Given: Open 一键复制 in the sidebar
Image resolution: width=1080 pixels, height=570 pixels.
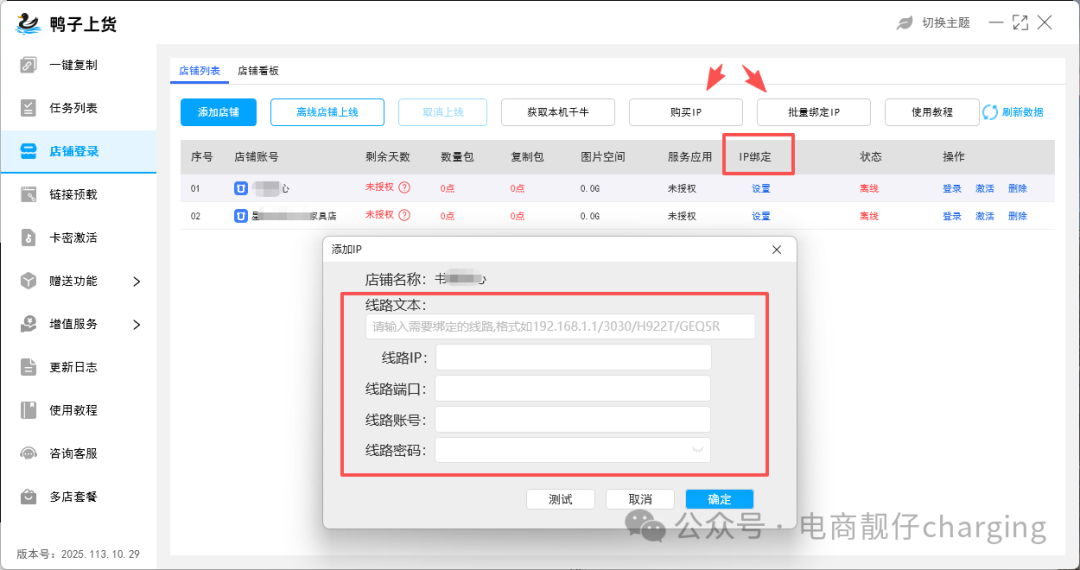Looking at the screenshot, I should pos(74,65).
